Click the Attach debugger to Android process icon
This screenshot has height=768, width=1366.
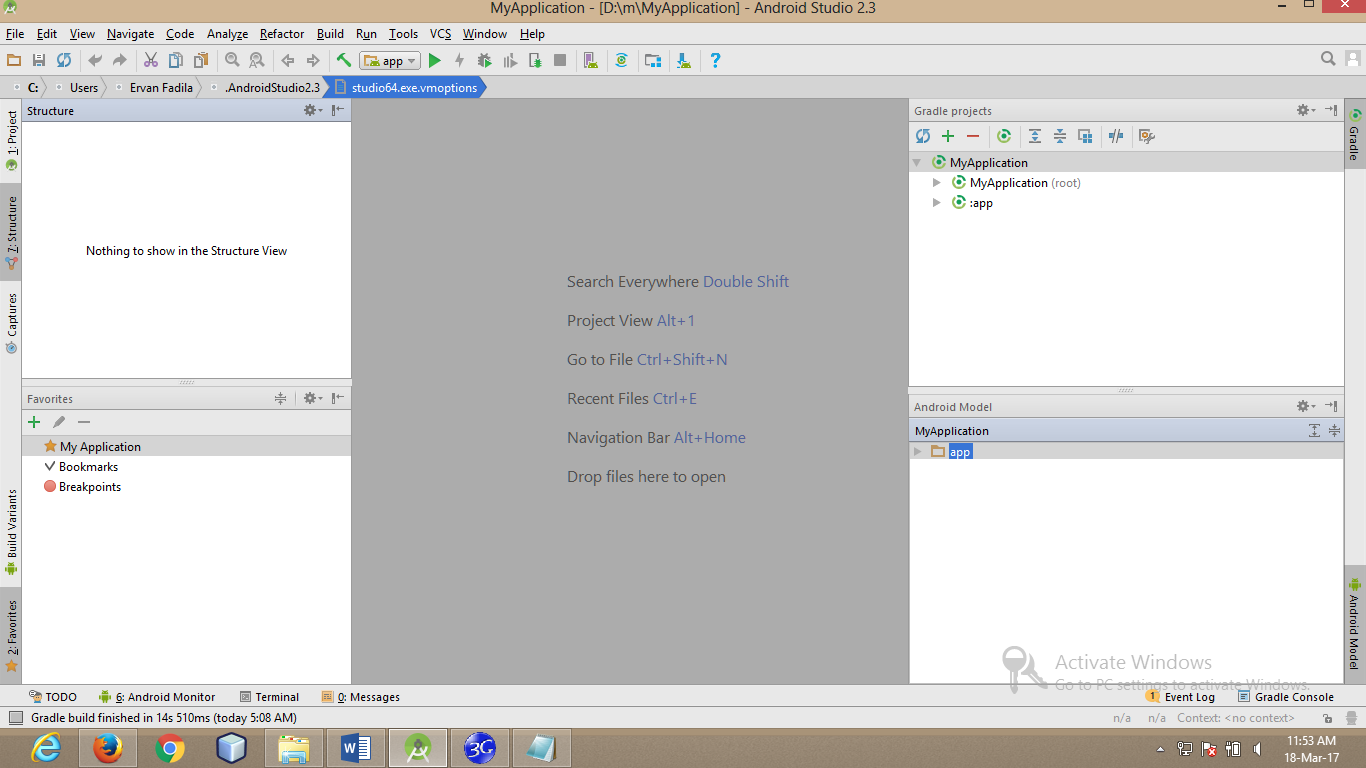point(535,60)
